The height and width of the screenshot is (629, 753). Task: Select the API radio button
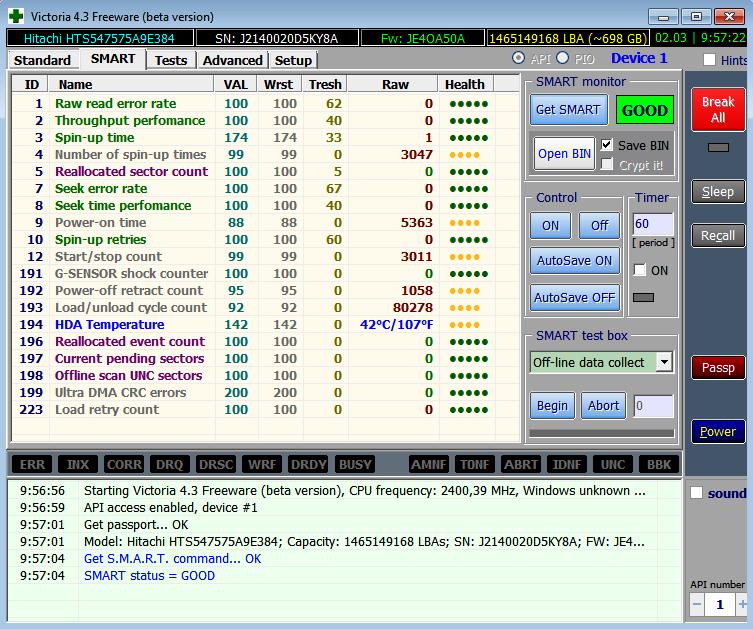[518, 58]
